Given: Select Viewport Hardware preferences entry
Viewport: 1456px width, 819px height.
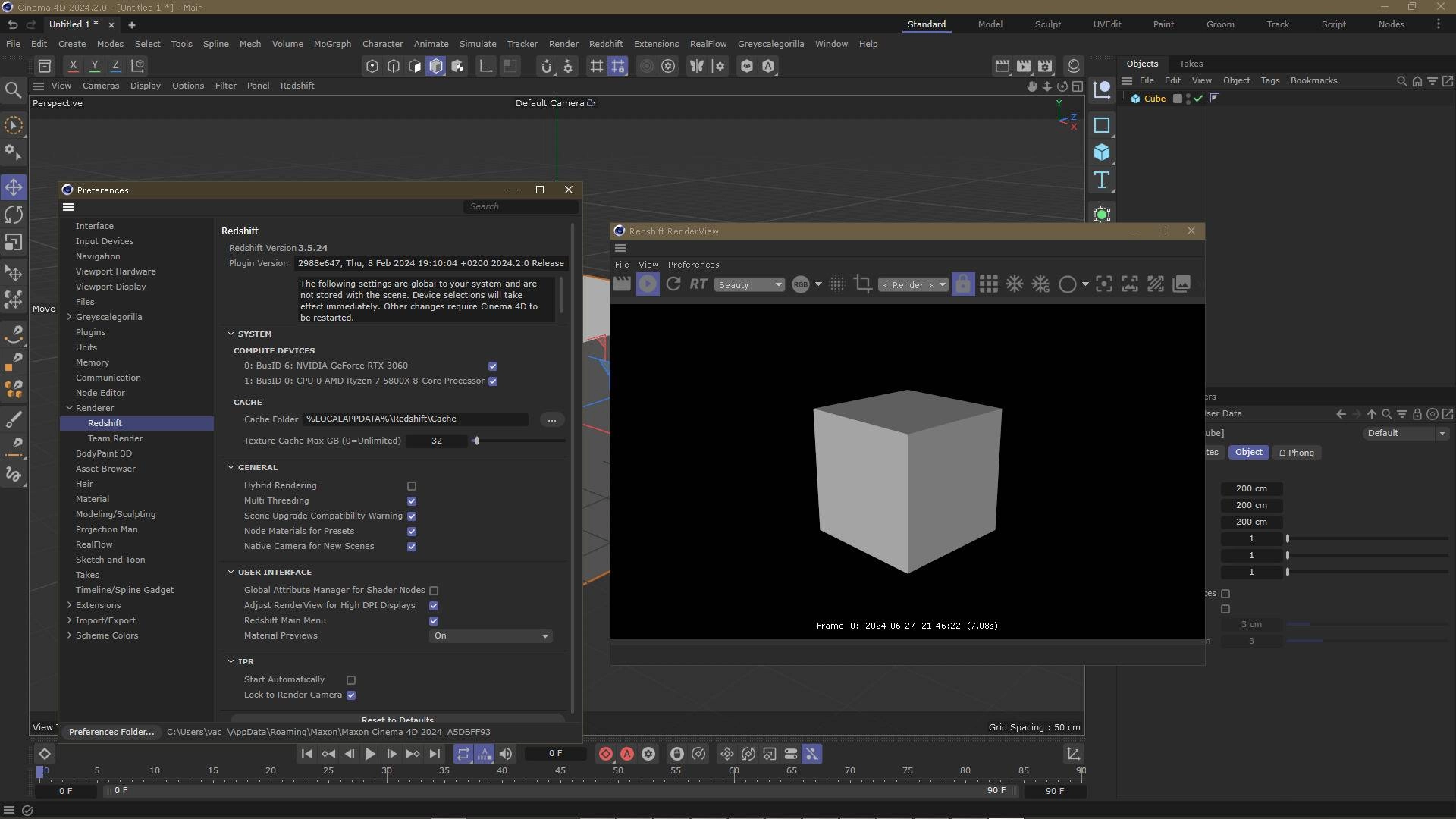Looking at the screenshot, I should [x=115, y=271].
